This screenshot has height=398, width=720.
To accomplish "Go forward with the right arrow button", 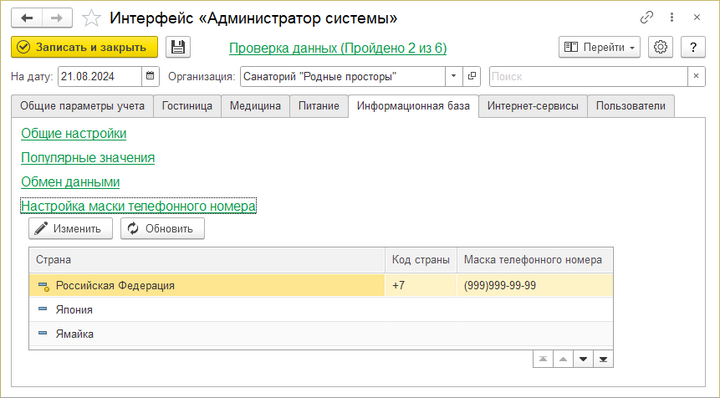I will click(x=57, y=18).
